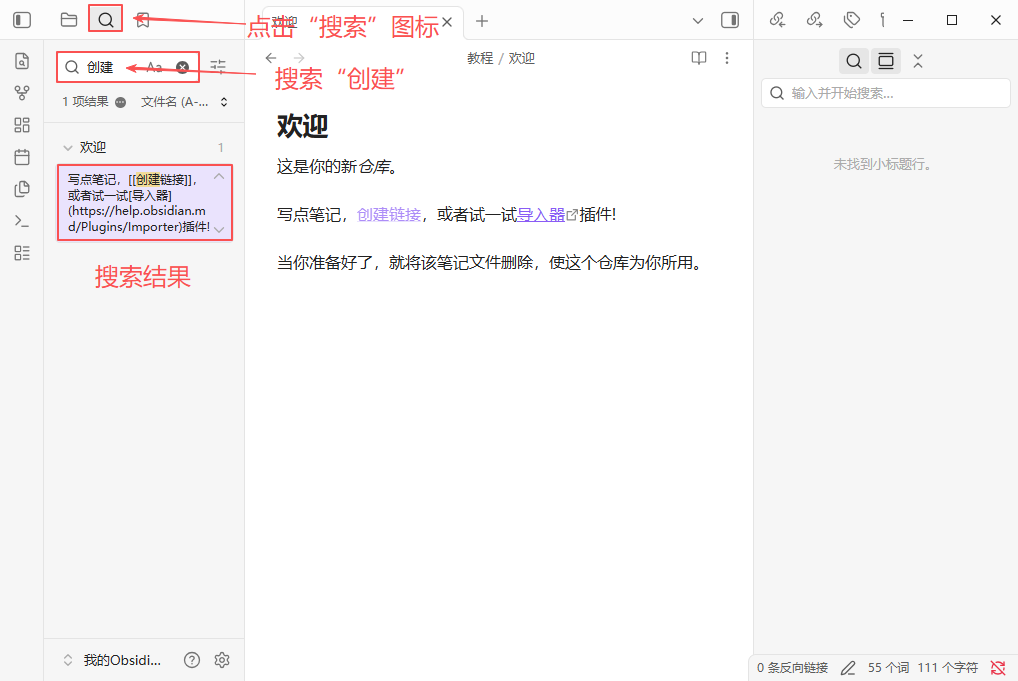Click the 55 个词 word count
Viewport: 1018px width, 681px height.
coord(888,667)
